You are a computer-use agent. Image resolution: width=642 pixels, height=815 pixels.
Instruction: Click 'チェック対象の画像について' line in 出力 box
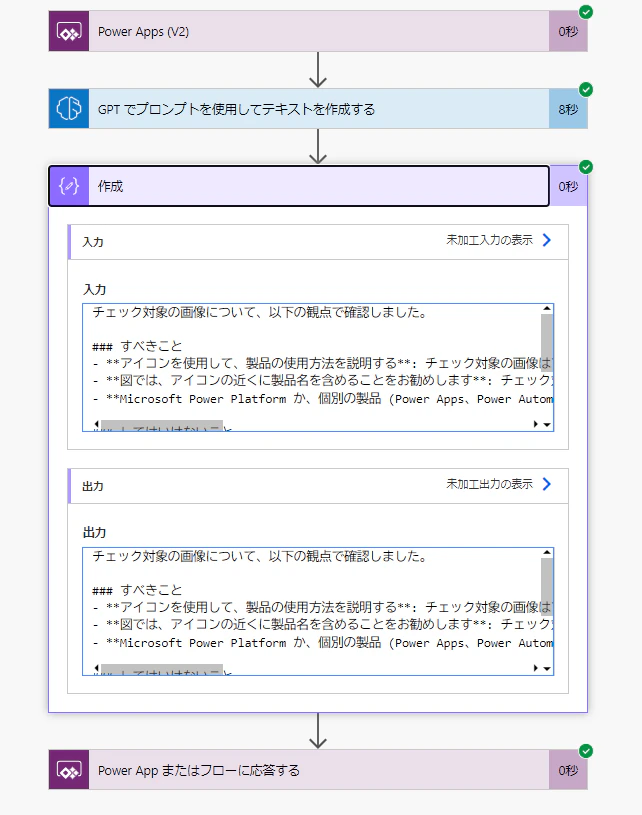259,556
